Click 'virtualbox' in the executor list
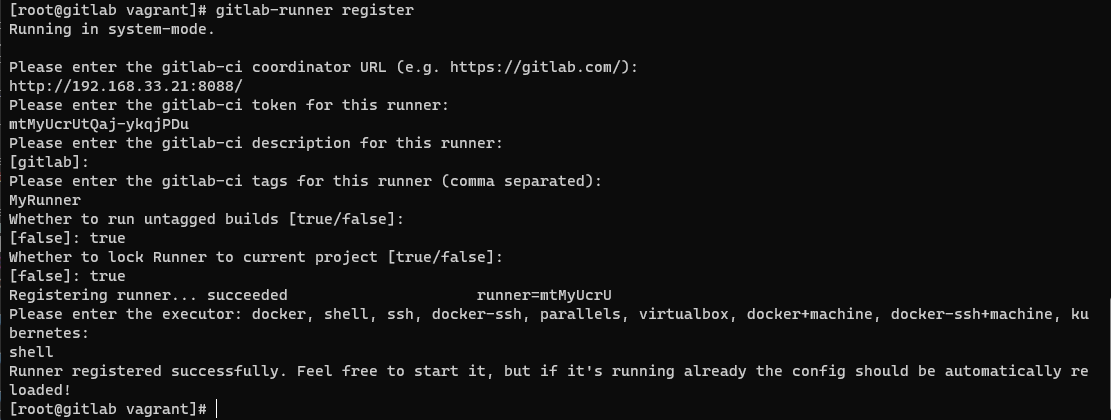The image size is (1111, 420). 683,314
